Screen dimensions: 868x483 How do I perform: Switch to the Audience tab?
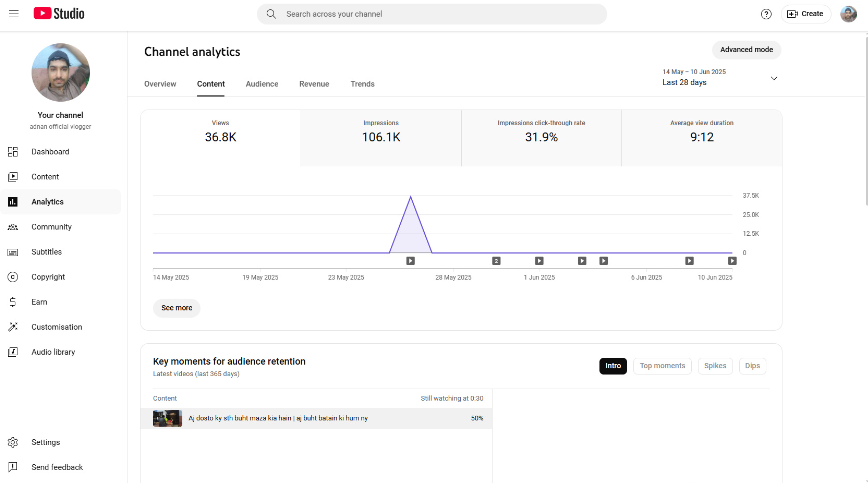(x=262, y=84)
